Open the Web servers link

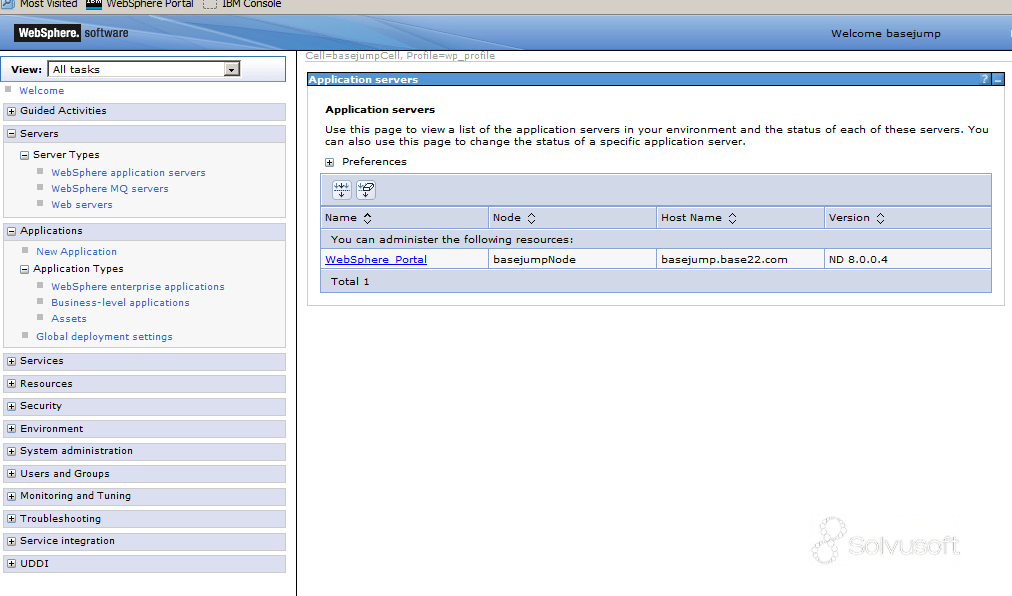(82, 205)
